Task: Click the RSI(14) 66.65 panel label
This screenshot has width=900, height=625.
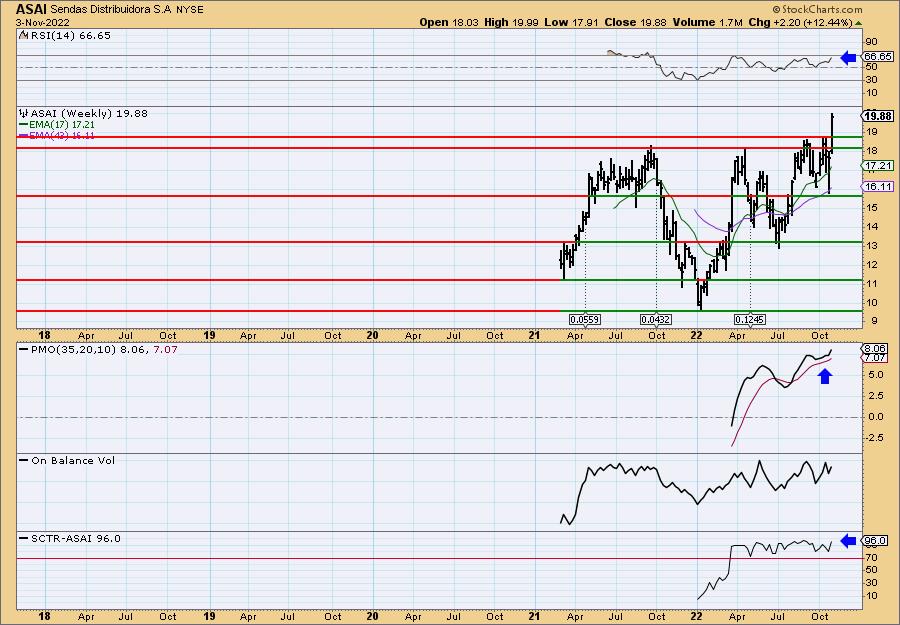Action: pyautogui.click(x=69, y=36)
